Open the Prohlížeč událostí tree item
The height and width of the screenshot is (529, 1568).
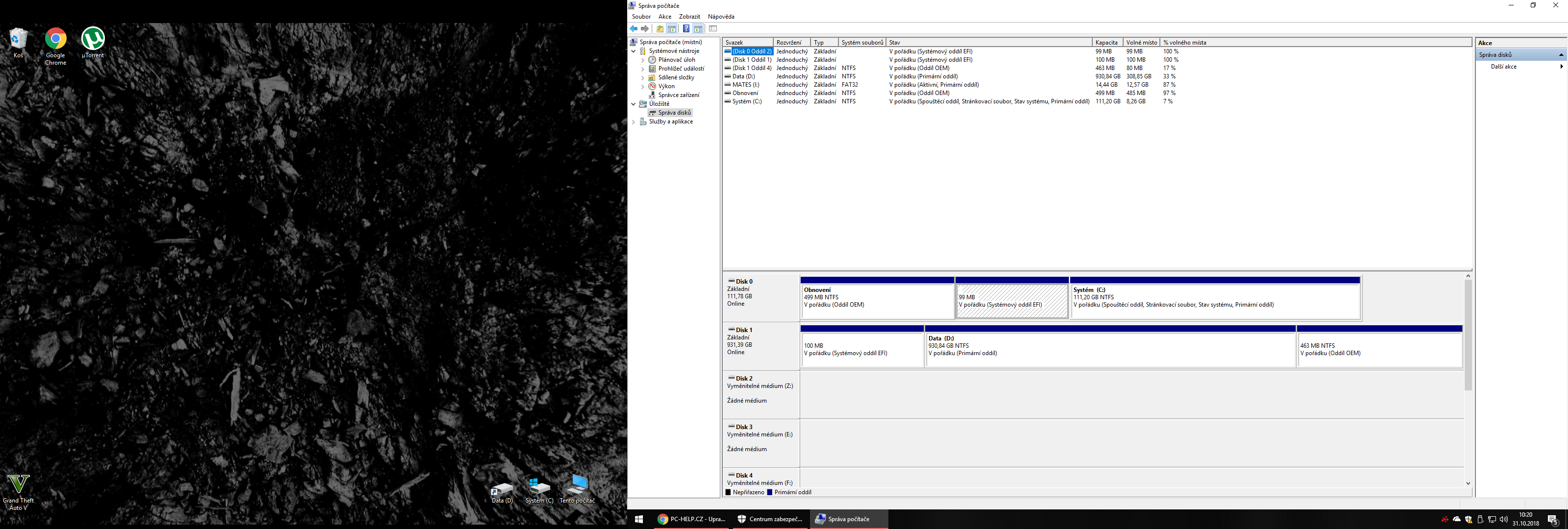[681, 69]
